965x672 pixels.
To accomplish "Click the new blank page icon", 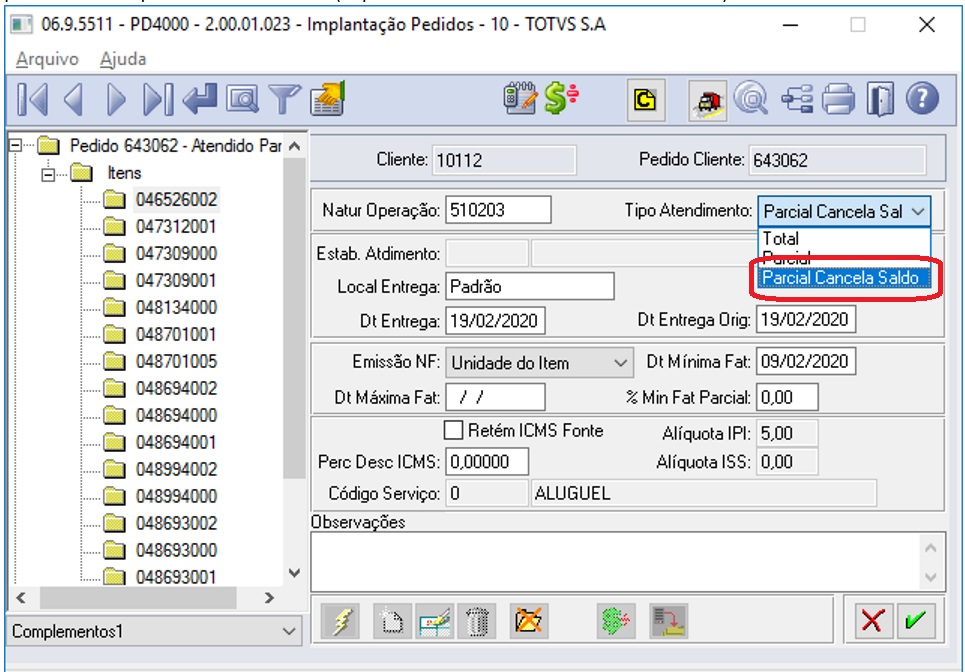I will coord(392,621).
